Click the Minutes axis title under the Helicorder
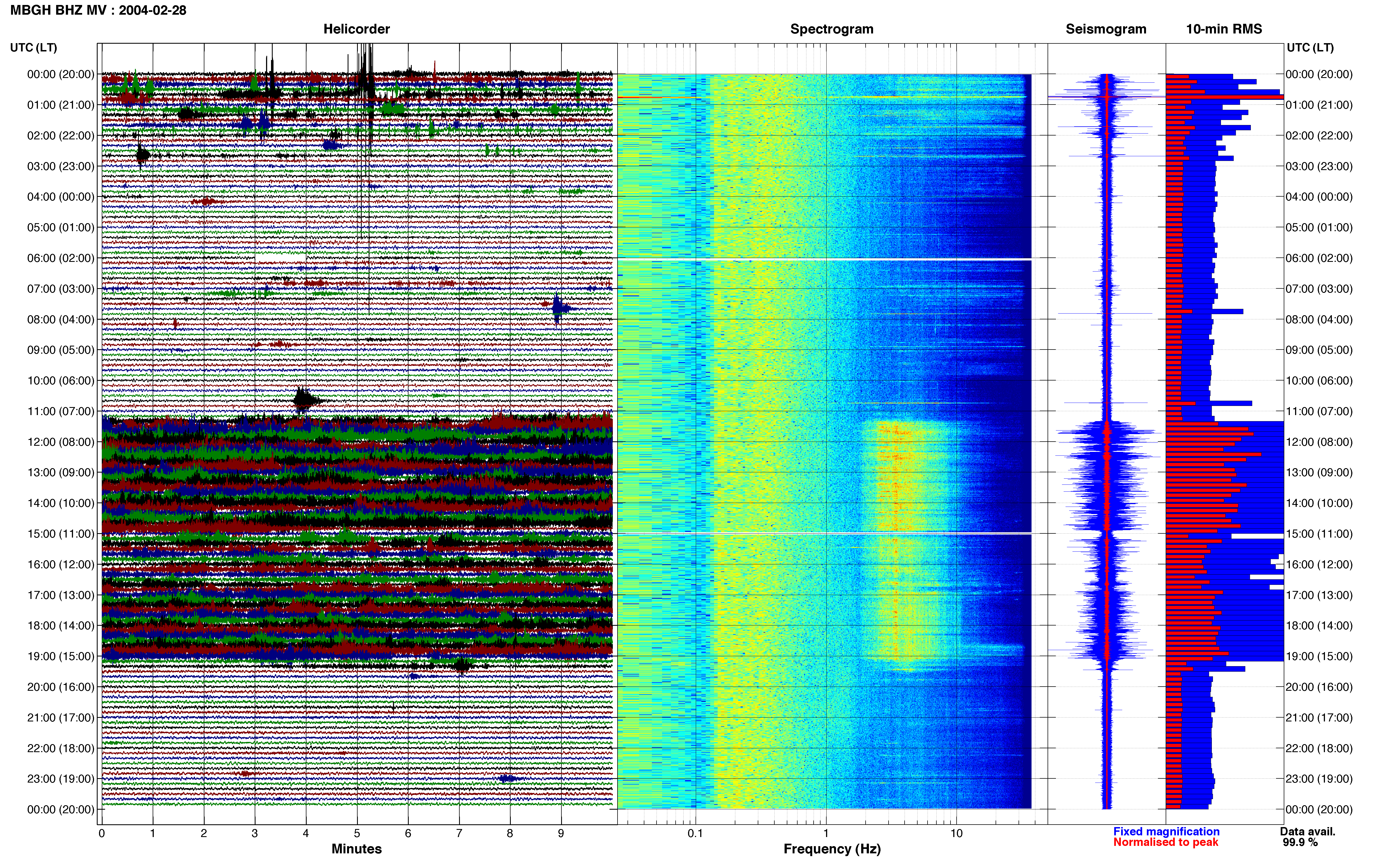This screenshot has width=1388, height=868. tap(356, 849)
